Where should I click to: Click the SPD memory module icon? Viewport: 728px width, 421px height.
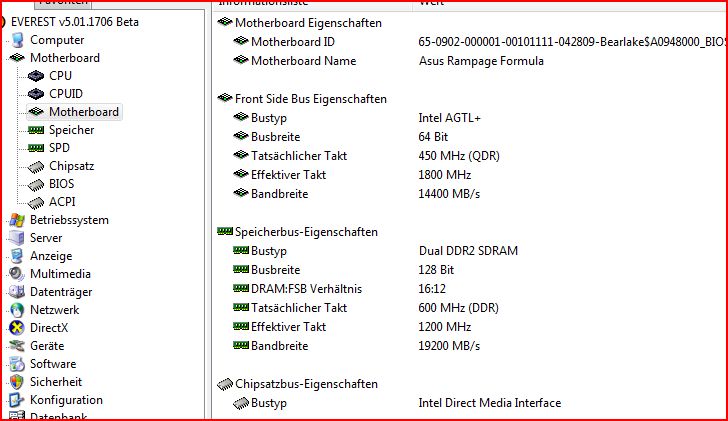click(x=36, y=148)
